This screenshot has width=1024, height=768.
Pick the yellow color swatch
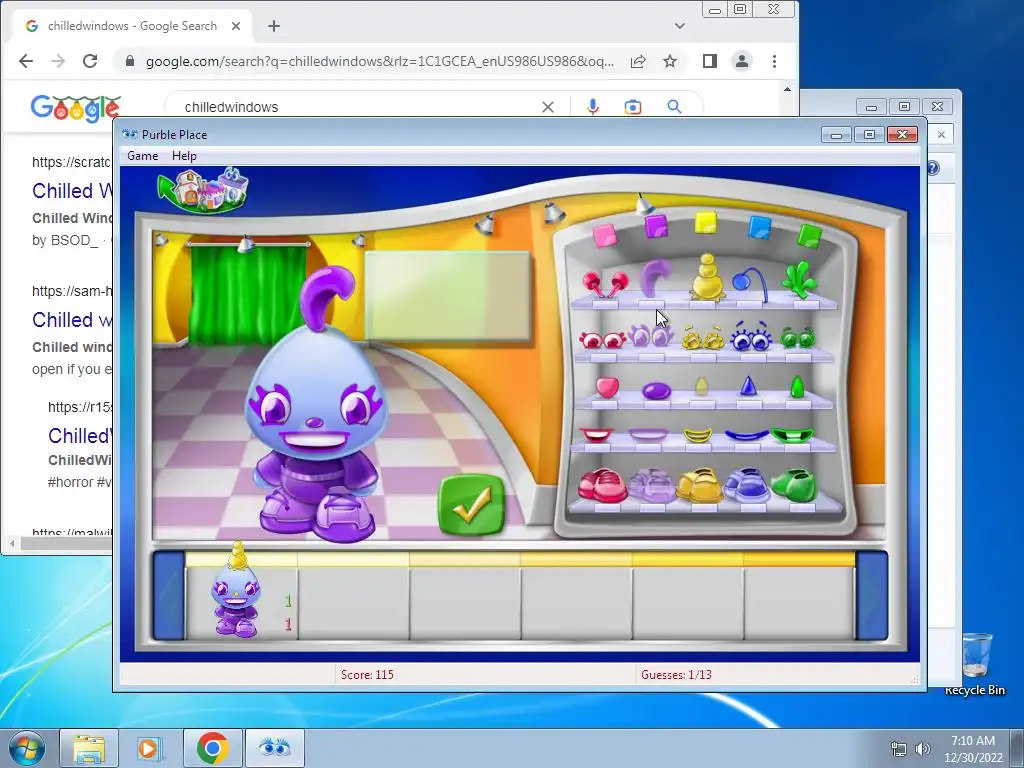(705, 222)
